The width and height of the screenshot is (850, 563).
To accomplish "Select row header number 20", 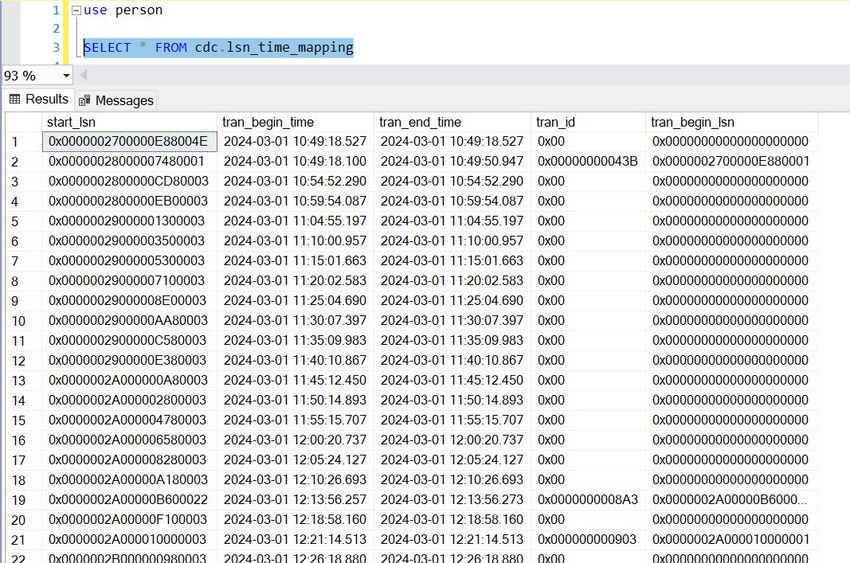I will click(23, 520).
